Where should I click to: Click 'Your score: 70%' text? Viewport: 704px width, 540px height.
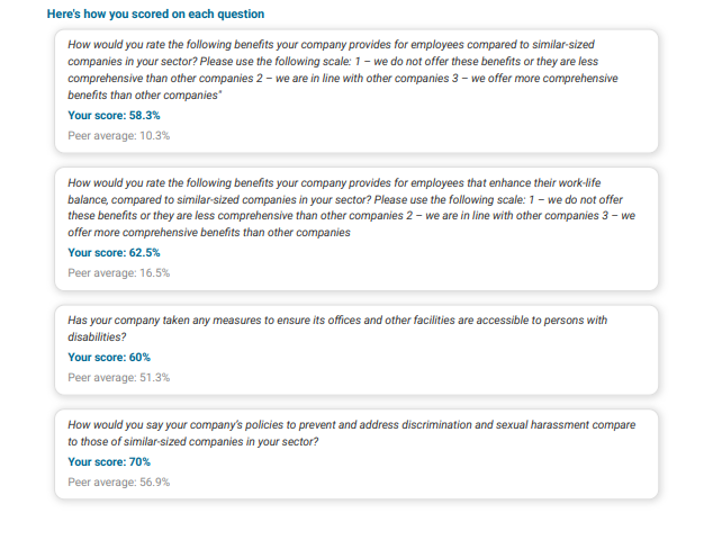109,462
